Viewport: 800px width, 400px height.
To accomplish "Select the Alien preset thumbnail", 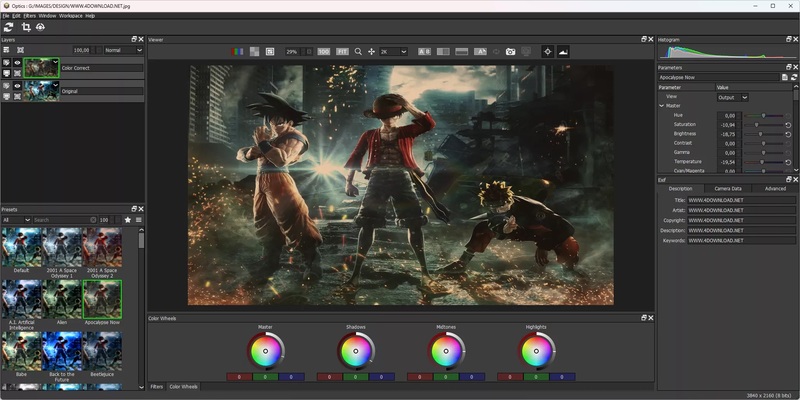I will point(62,299).
